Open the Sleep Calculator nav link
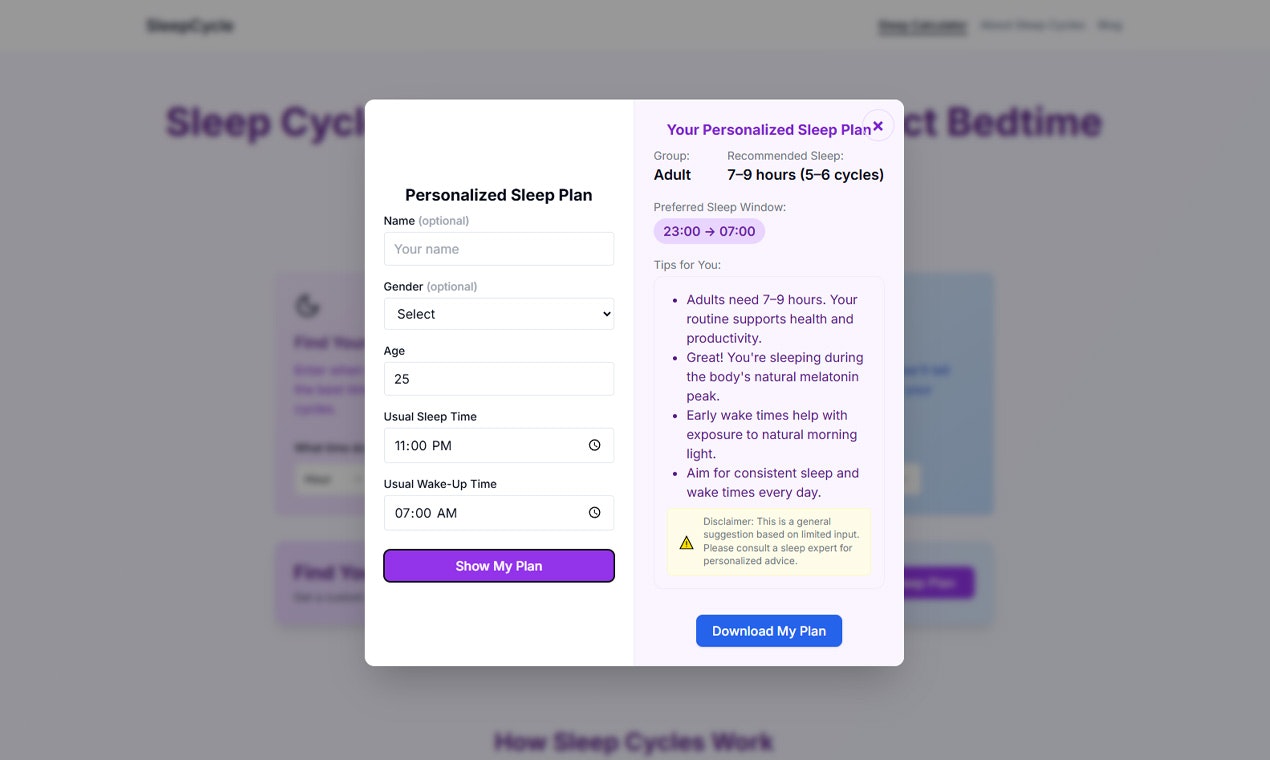Screen dimensions: 1270x760 click(922, 26)
